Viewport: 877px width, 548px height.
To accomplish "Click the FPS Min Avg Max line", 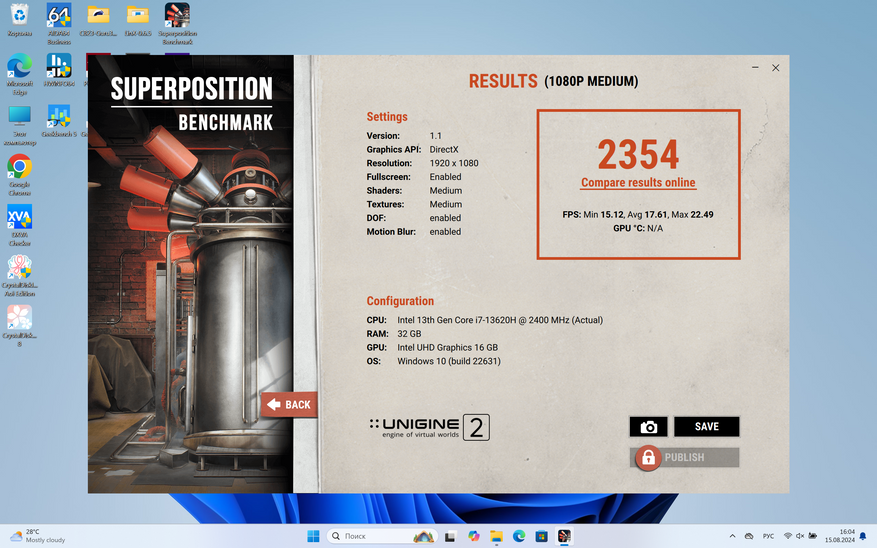I will pyautogui.click(x=638, y=215).
